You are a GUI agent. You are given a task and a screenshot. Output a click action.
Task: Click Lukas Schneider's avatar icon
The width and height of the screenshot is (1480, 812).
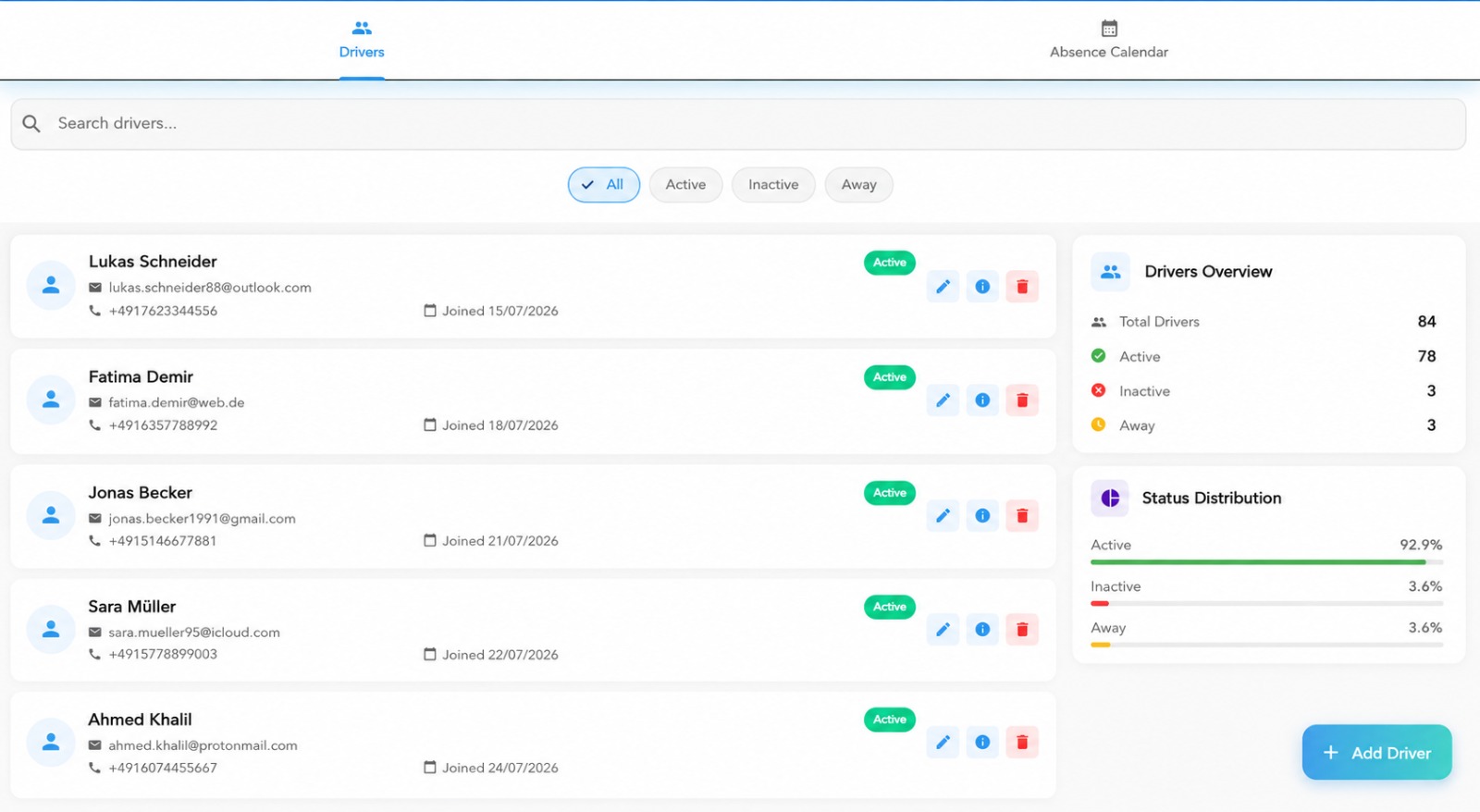[51, 286]
